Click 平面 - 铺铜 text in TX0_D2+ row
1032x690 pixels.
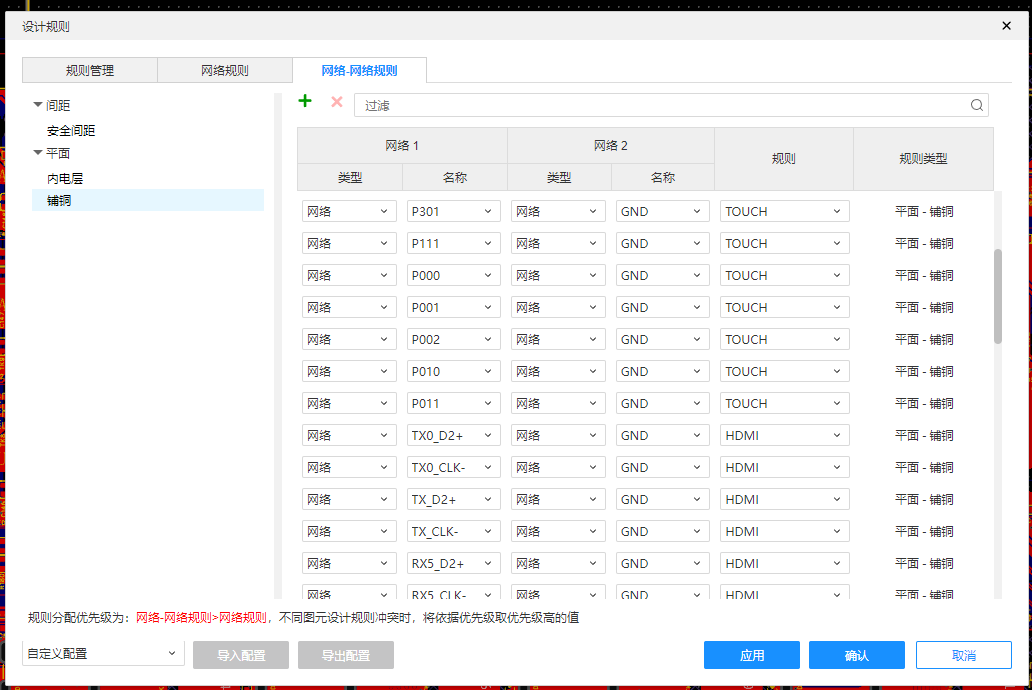point(924,435)
